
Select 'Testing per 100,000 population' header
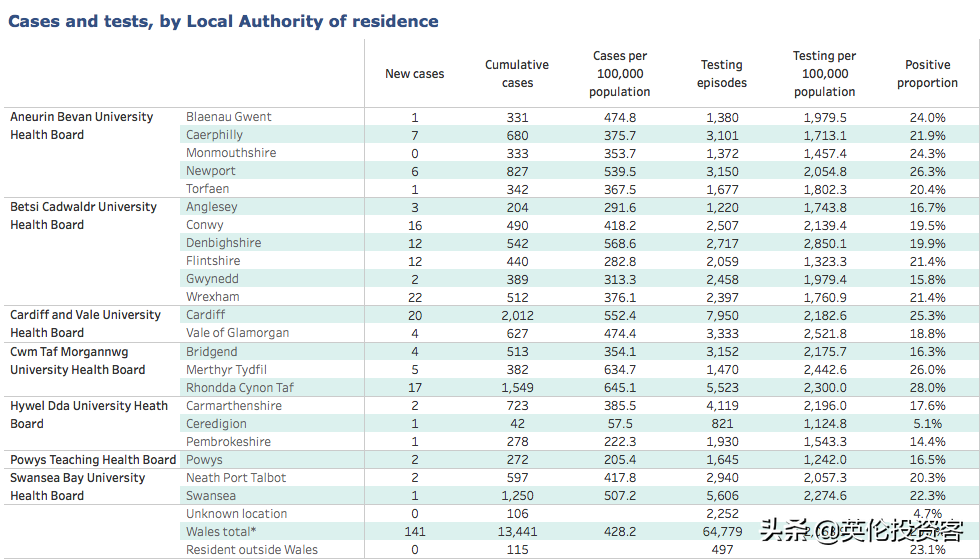point(824,74)
